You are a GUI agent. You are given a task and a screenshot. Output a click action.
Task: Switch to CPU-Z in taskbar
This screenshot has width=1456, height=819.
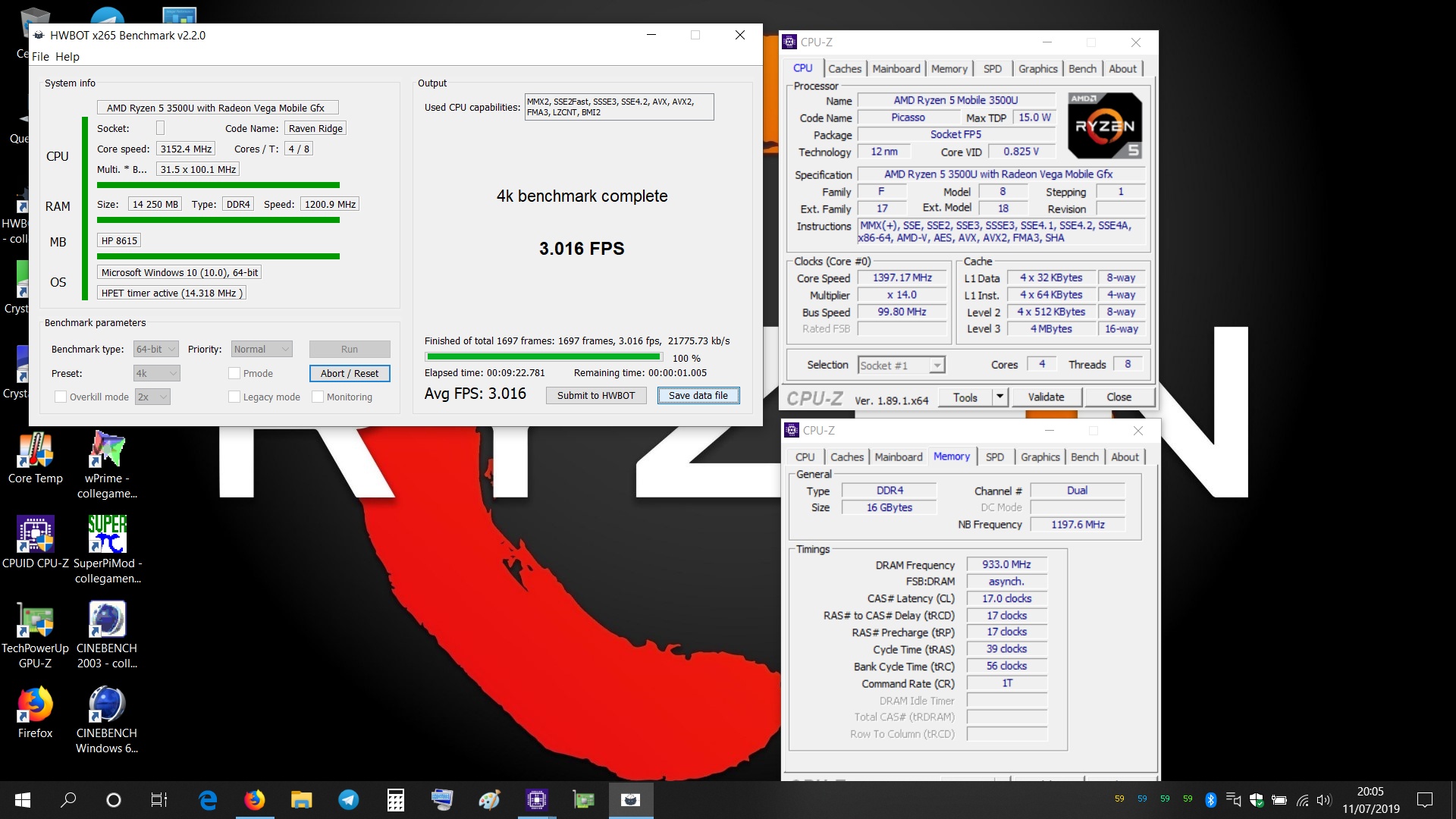(536, 800)
